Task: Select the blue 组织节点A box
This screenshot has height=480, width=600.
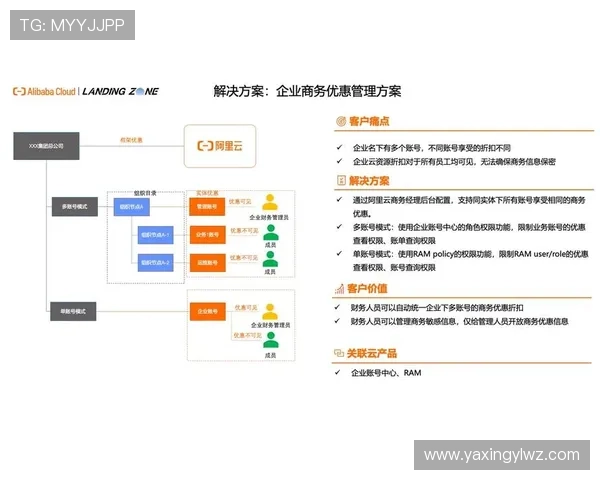Action: click(132, 207)
